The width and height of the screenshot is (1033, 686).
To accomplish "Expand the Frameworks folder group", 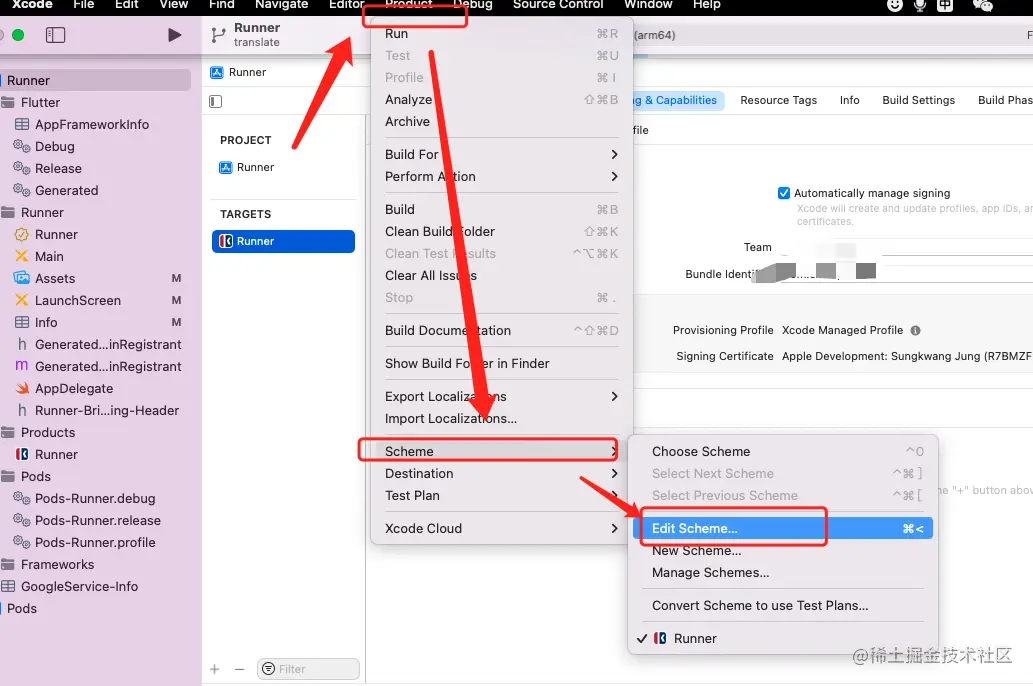I will click(x=57, y=565).
